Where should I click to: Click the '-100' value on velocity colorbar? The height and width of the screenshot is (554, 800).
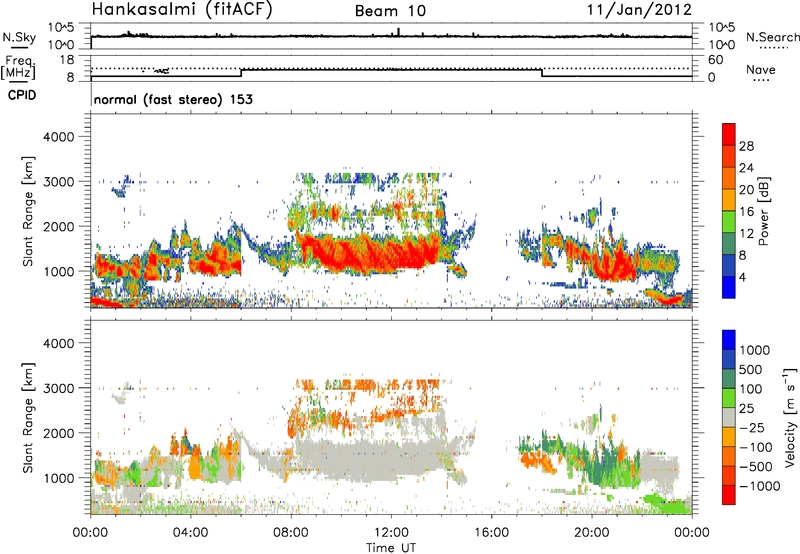pos(756,447)
